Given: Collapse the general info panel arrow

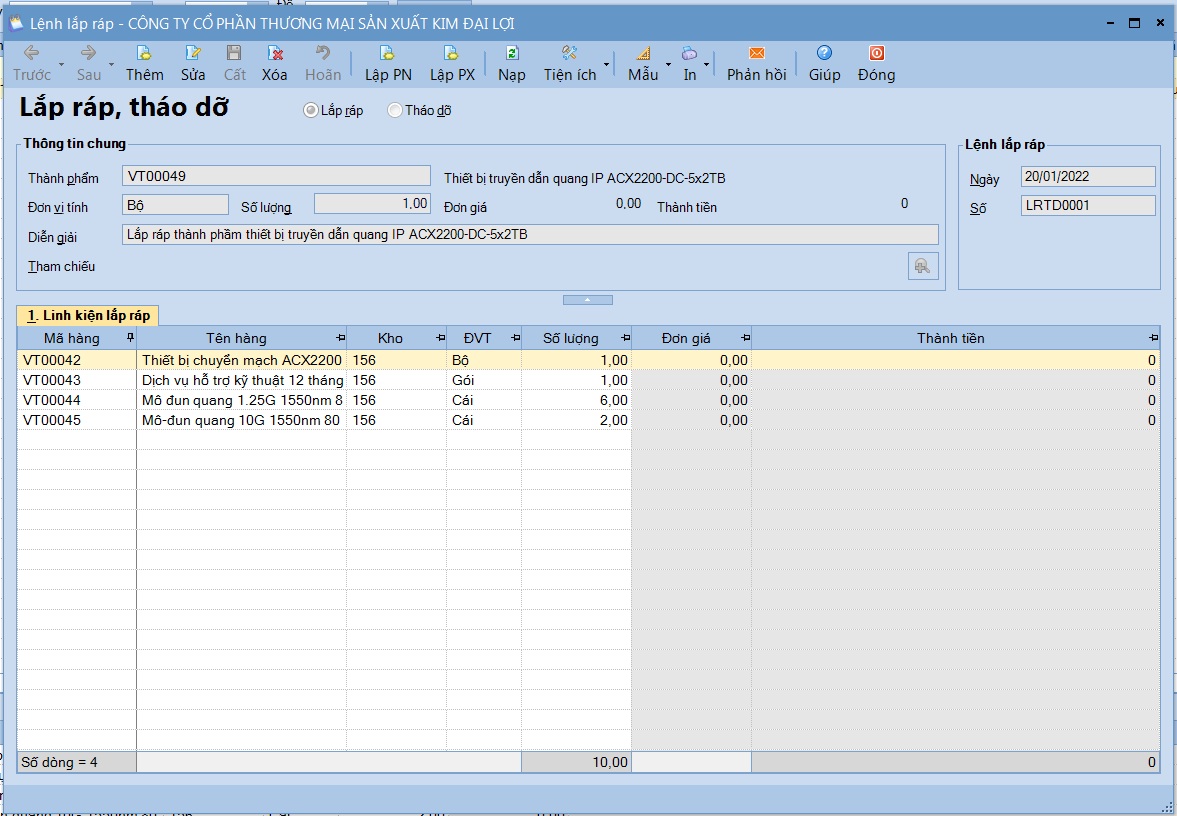Looking at the screenshot, I should point(588,300).
